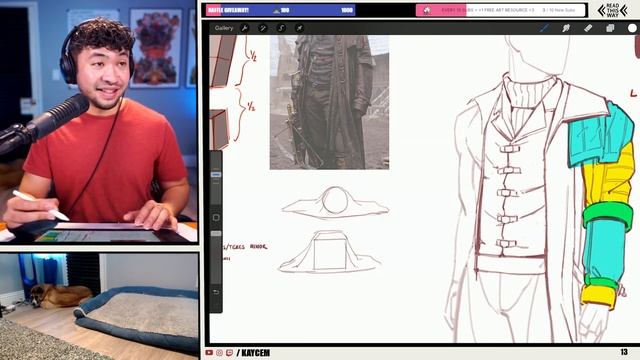Screen dimensions: 640x360
Task: Click the Undo arrow in sidebar
Action: pyautogui.click(x=216, y=292)
